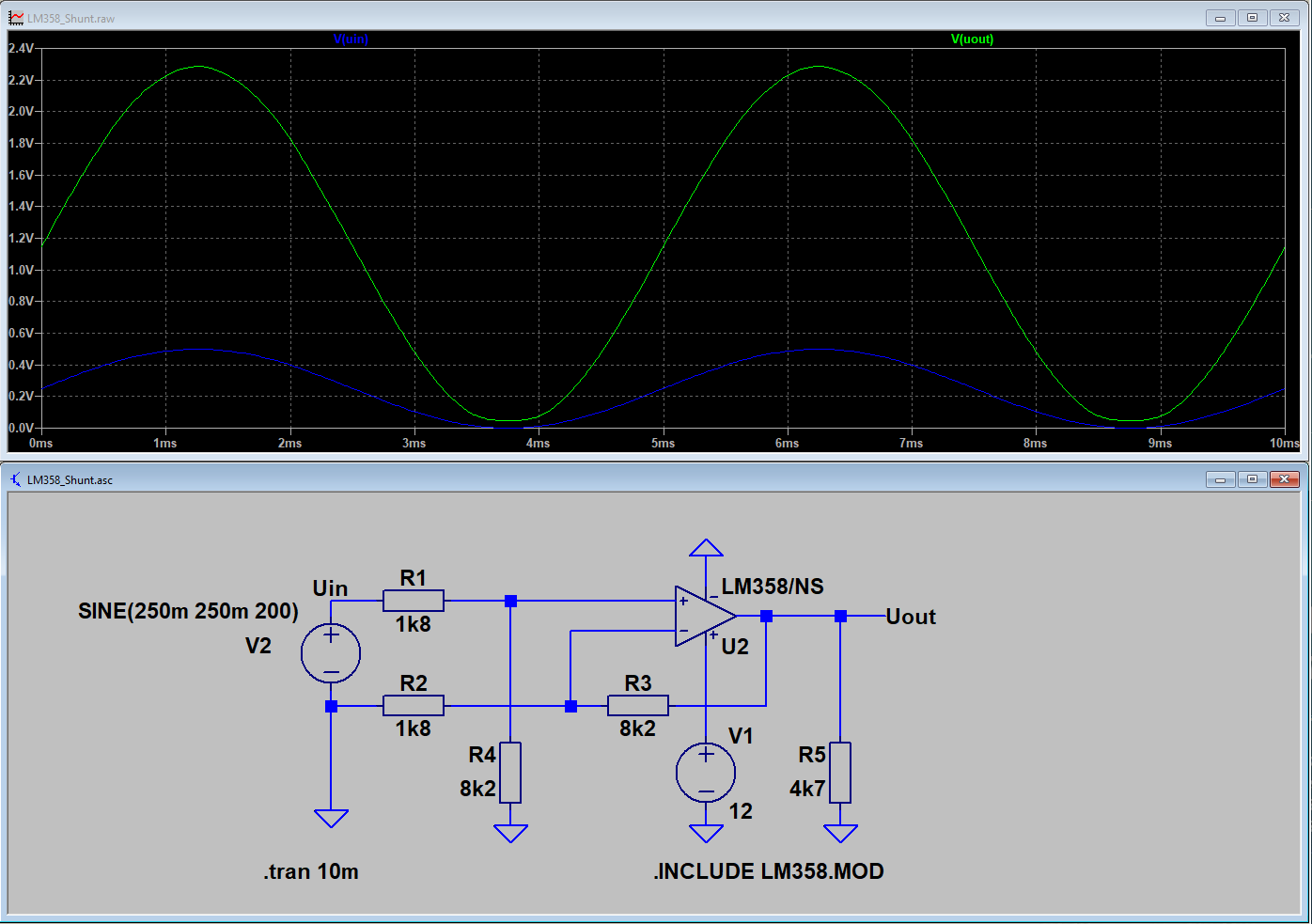Screen dimensions: 1312x924
Task: Select the V2 sine voltage source symbol
Action: tap(331, 652)
